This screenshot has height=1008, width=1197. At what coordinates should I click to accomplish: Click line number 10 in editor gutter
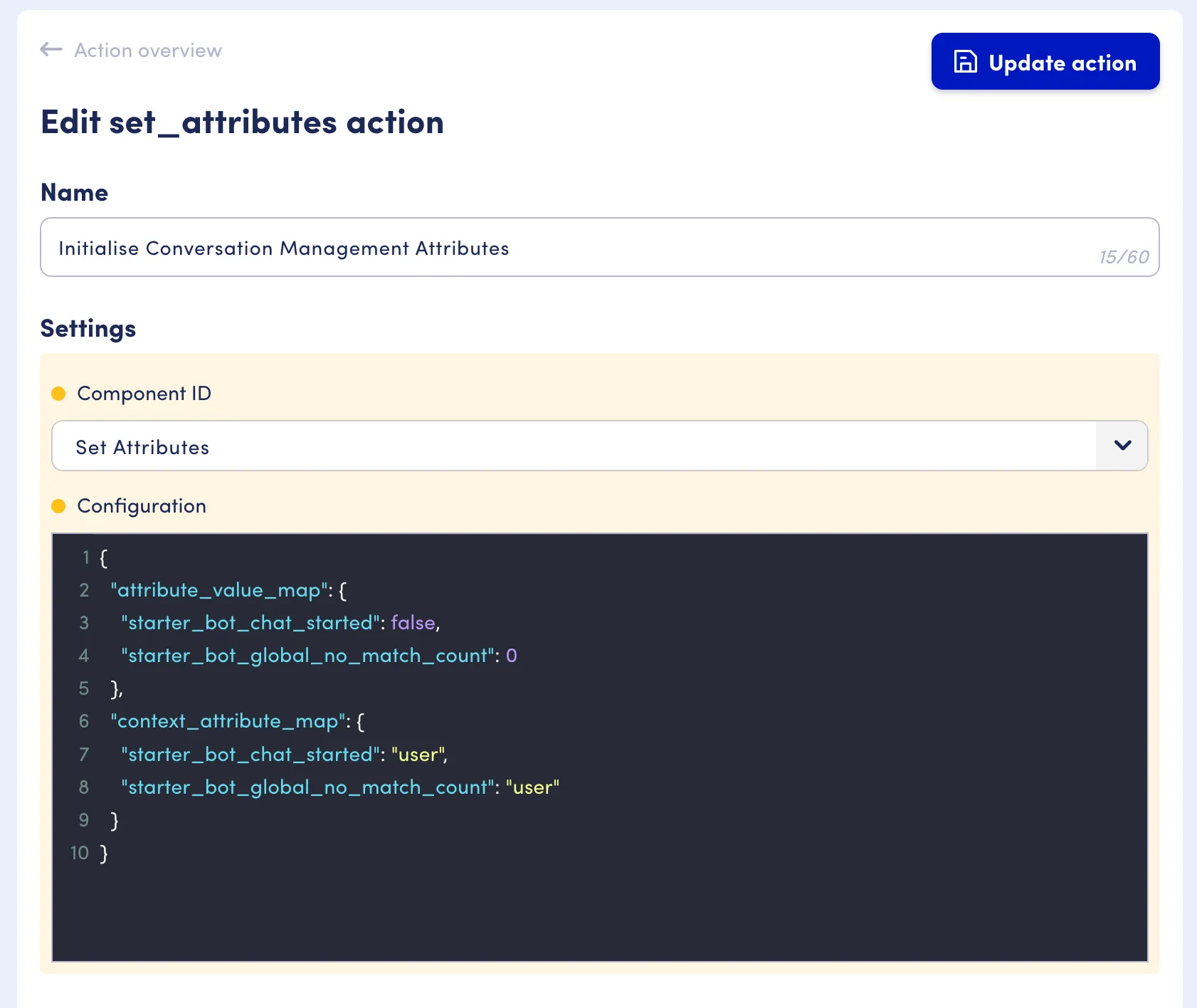click(x=80, y=853)
